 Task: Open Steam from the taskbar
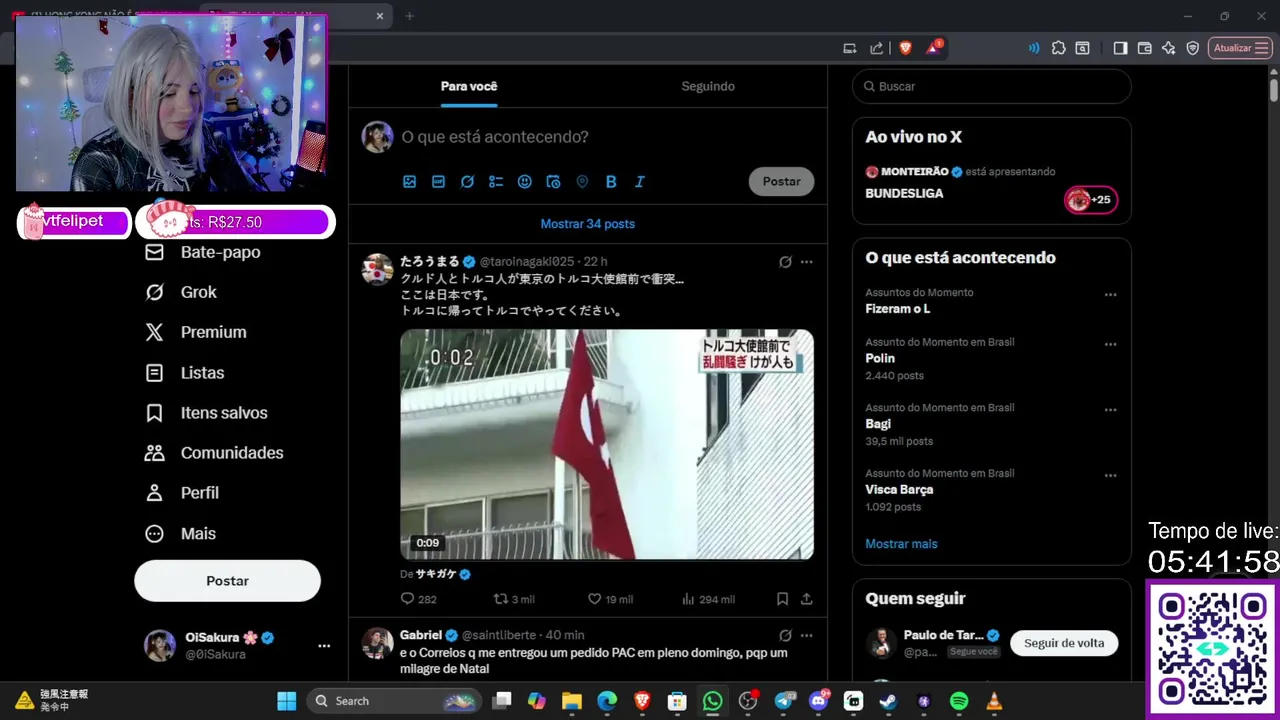pos(888,701)
